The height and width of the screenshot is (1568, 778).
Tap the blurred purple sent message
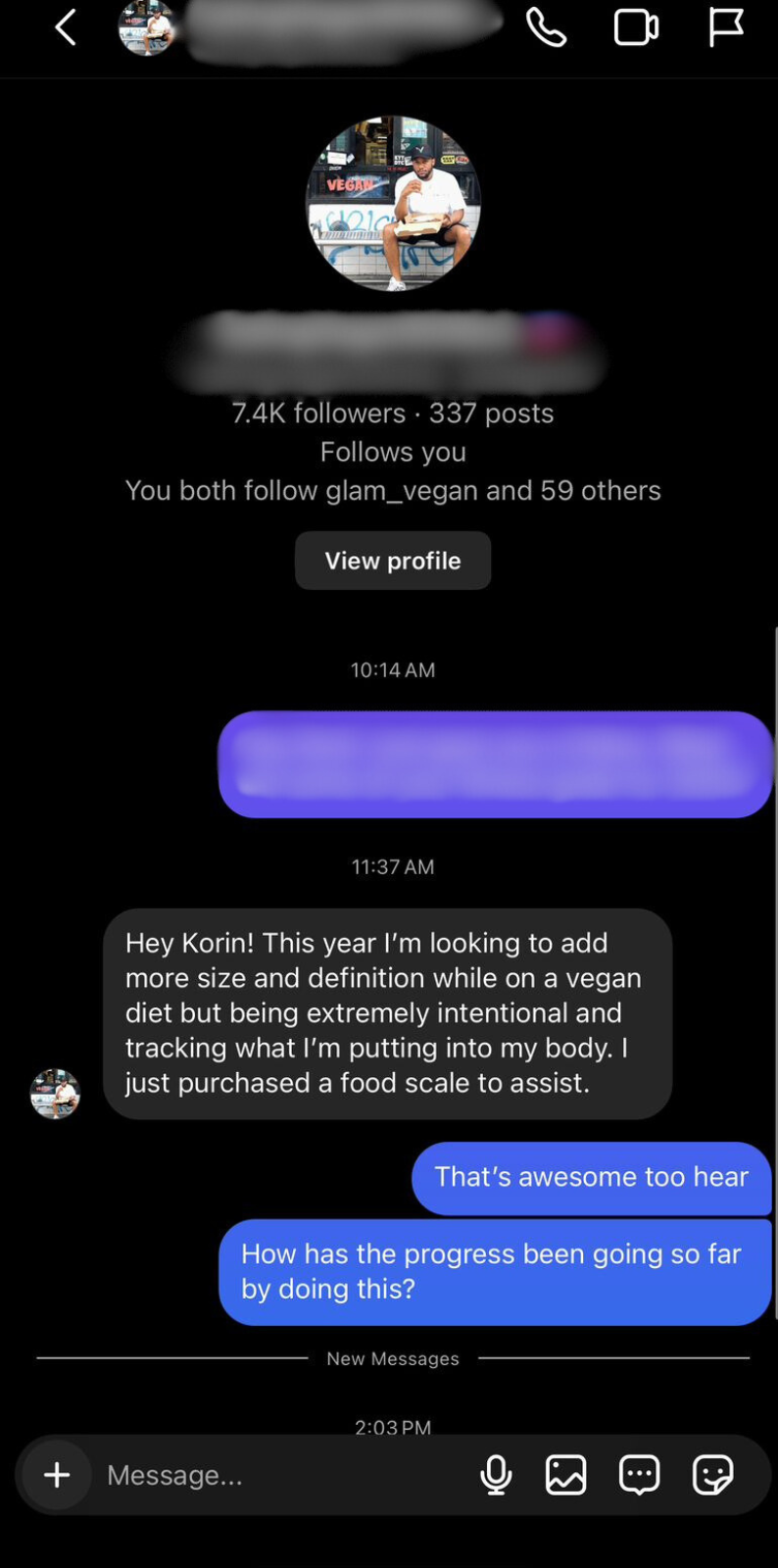(x=495, y=764)
